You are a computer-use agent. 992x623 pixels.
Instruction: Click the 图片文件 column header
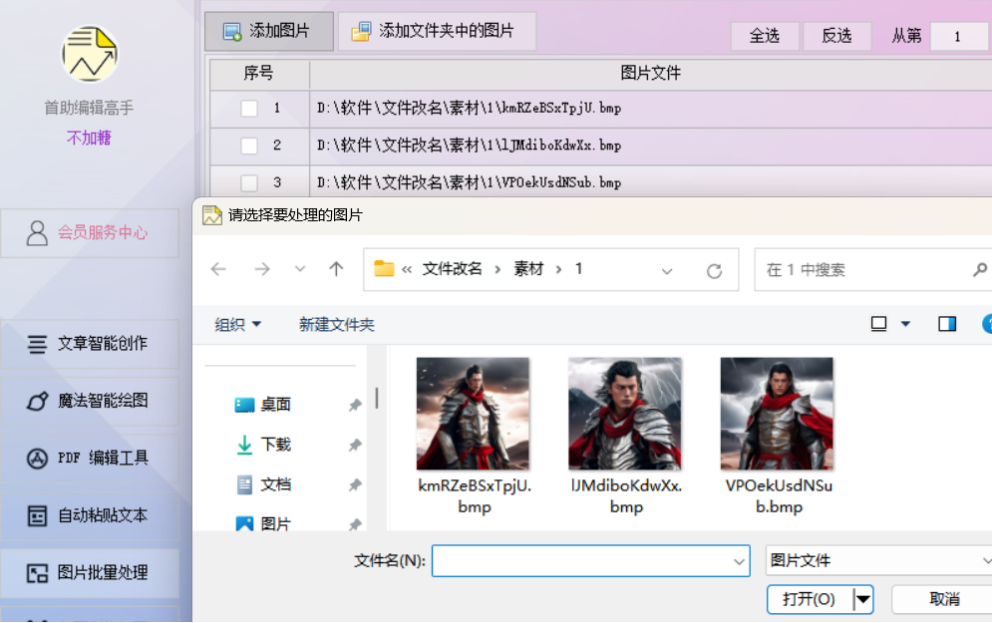point(650,74)
